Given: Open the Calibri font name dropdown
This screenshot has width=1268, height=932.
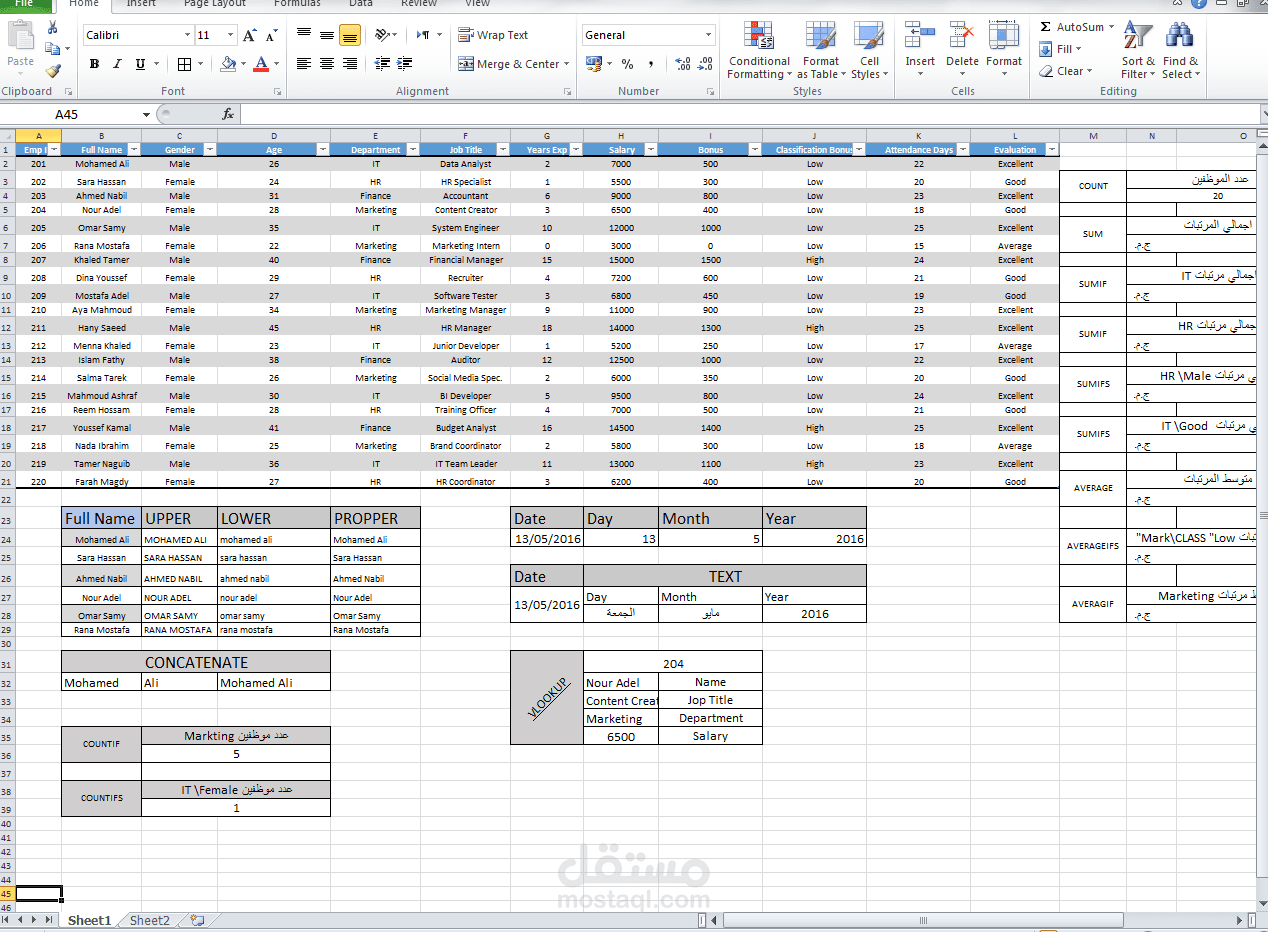Looking at the screenshot, I should point(187,35).
